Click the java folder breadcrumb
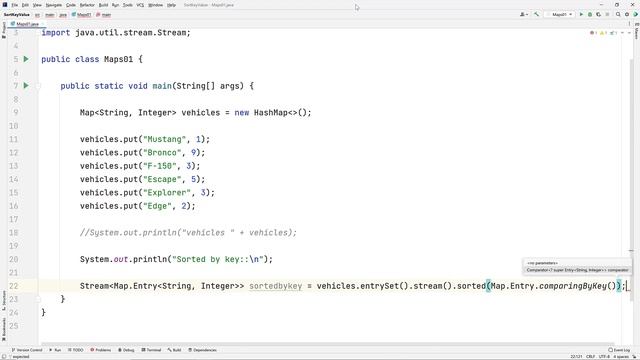The image size is (640, 360). [63, 15]
